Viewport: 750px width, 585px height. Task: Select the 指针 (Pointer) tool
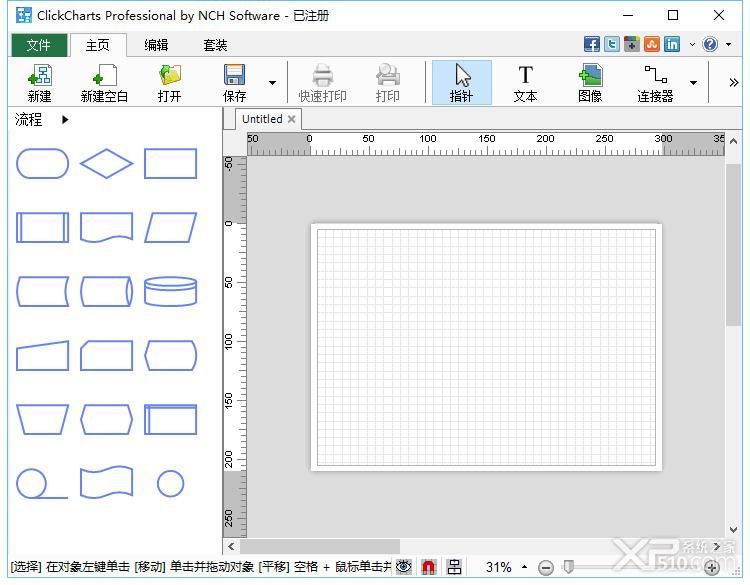(462, 83)
